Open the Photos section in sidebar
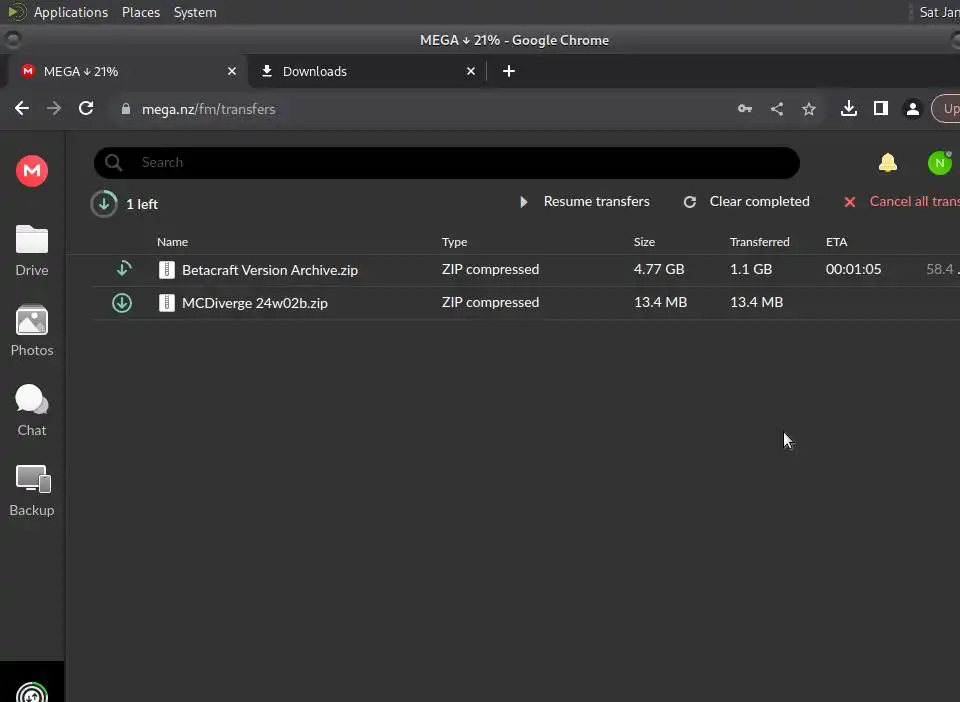This screenshot has width=960, height=702. (32, 330)
